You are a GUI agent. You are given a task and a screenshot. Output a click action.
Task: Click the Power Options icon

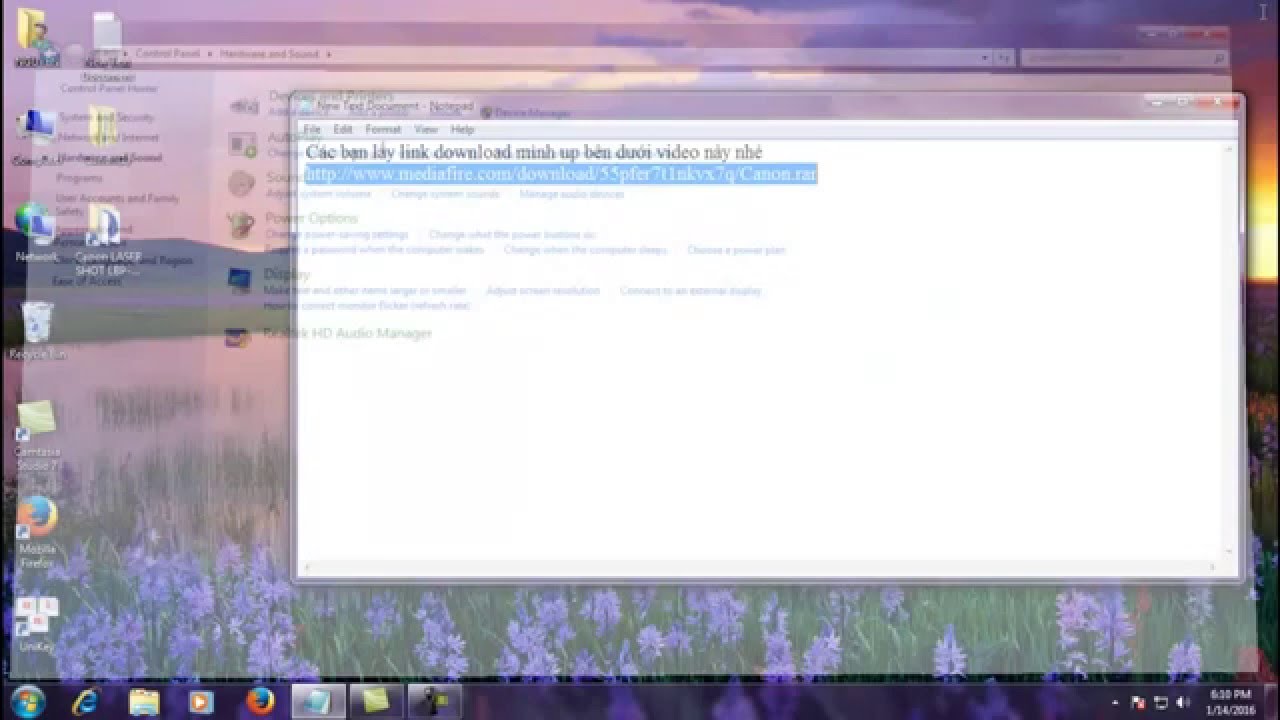coord(241,226)
